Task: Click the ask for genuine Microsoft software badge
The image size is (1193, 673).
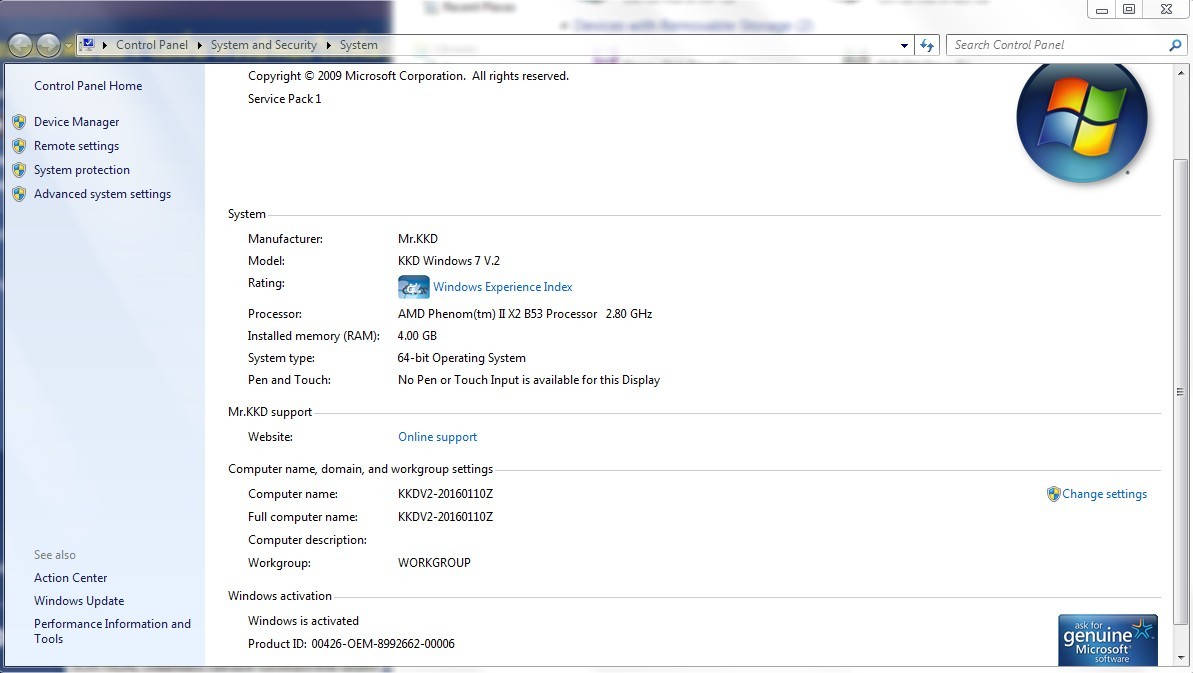Action: 1108,640
